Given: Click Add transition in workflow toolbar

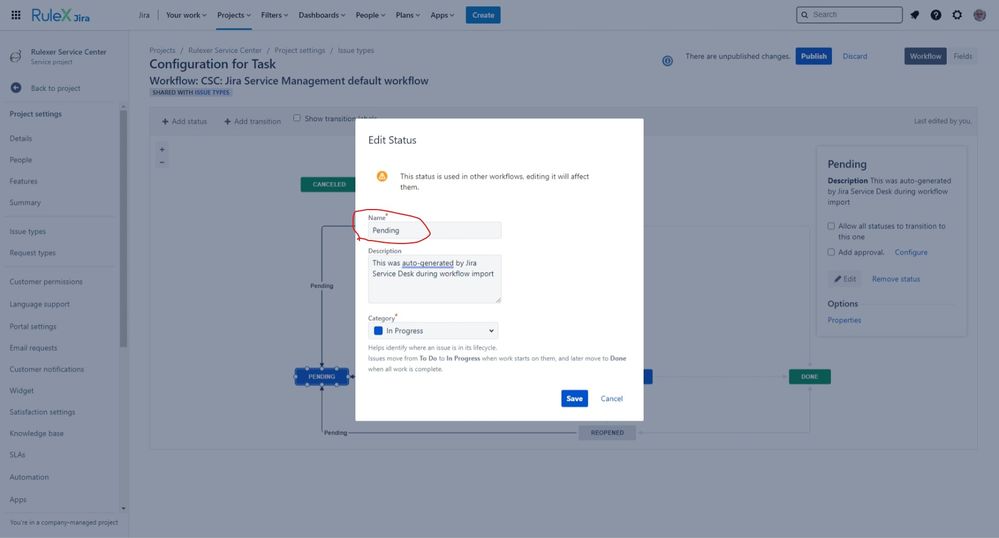Looking at the screenshot, I should 252,121.
